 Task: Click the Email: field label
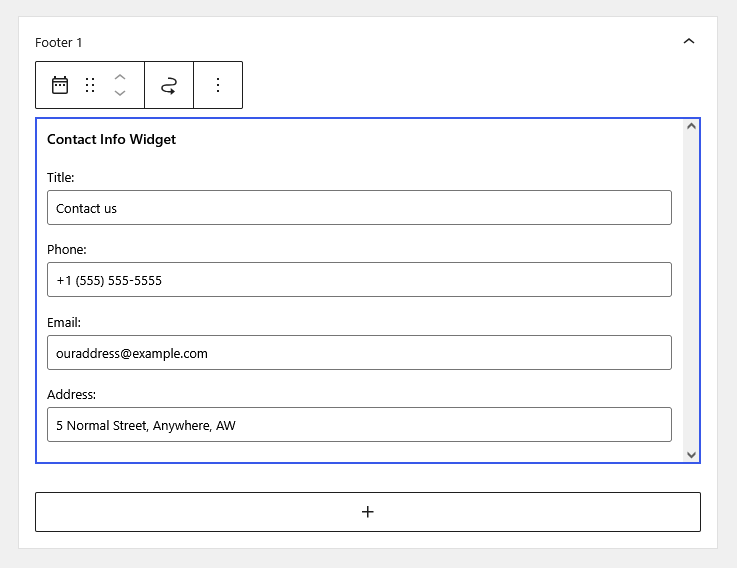click(x=64, y=323)
